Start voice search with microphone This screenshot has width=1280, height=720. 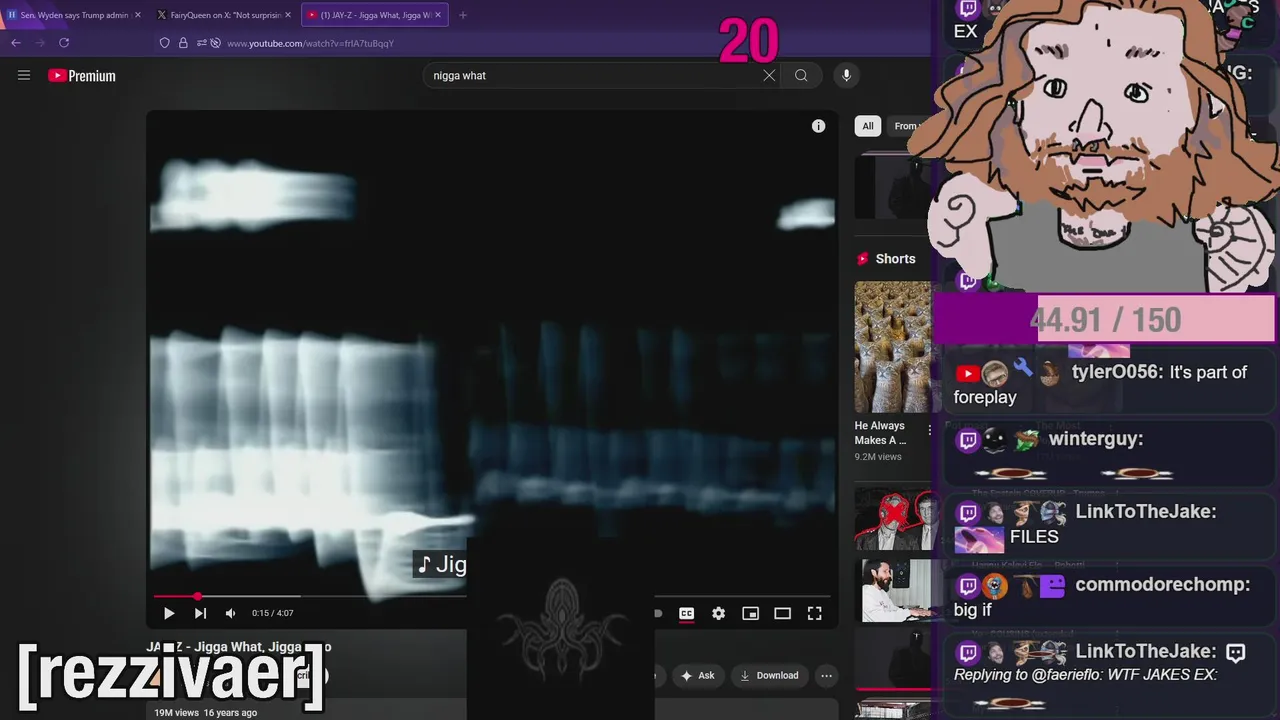[x=846, y=75]
